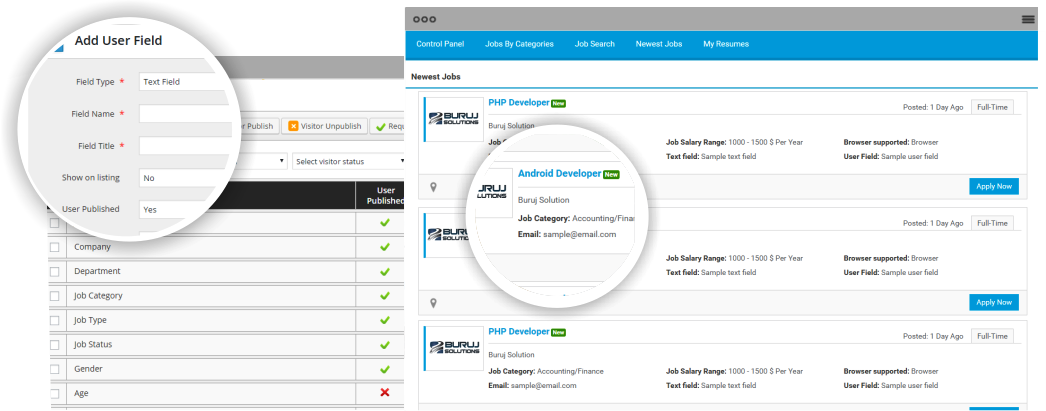
Task: Click the Age field name
Action: 81,394
